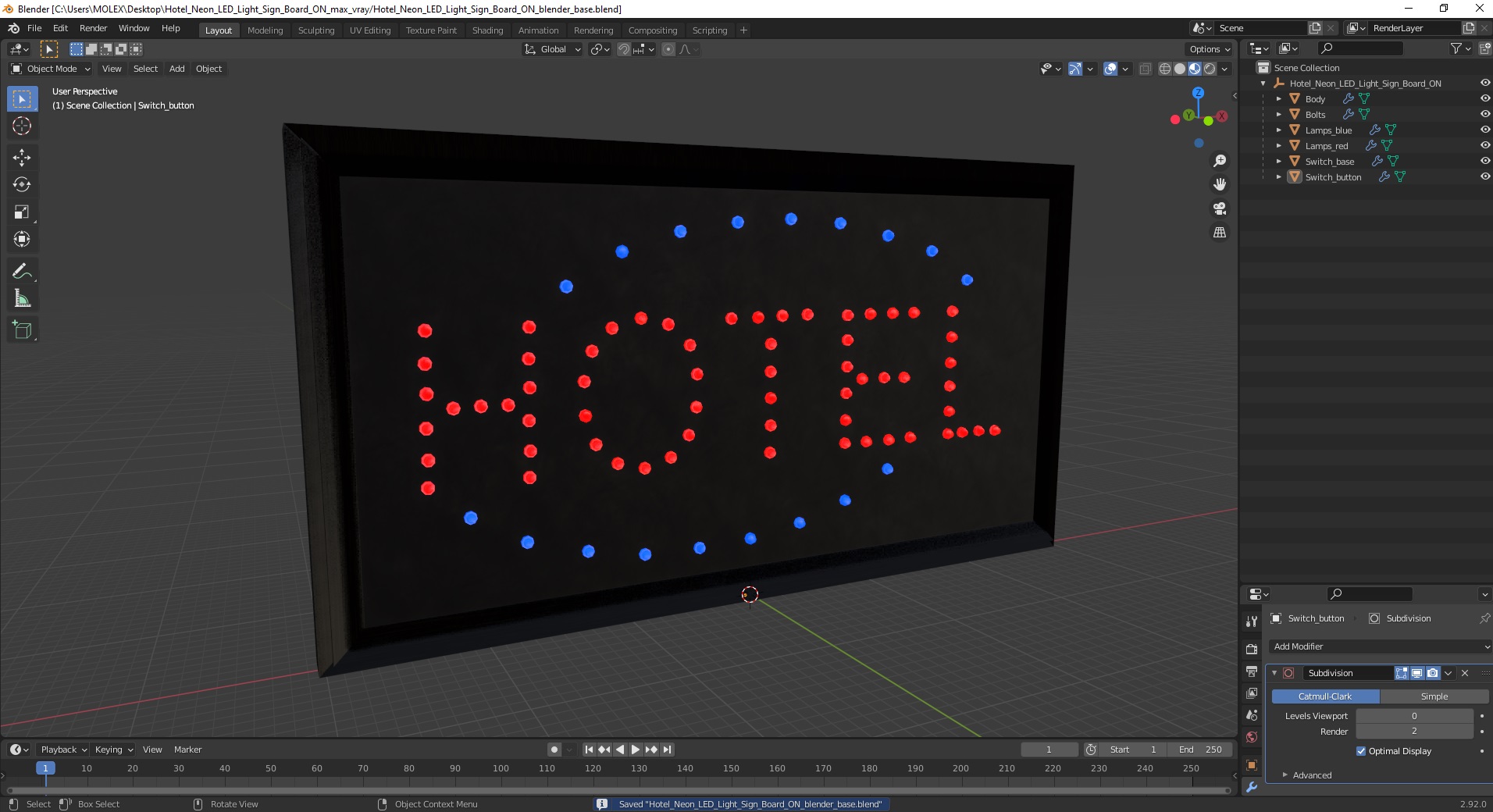Hide the Lamps_blue object
The height and width of the screenshot is (812, 1493).
[1484, 130]
